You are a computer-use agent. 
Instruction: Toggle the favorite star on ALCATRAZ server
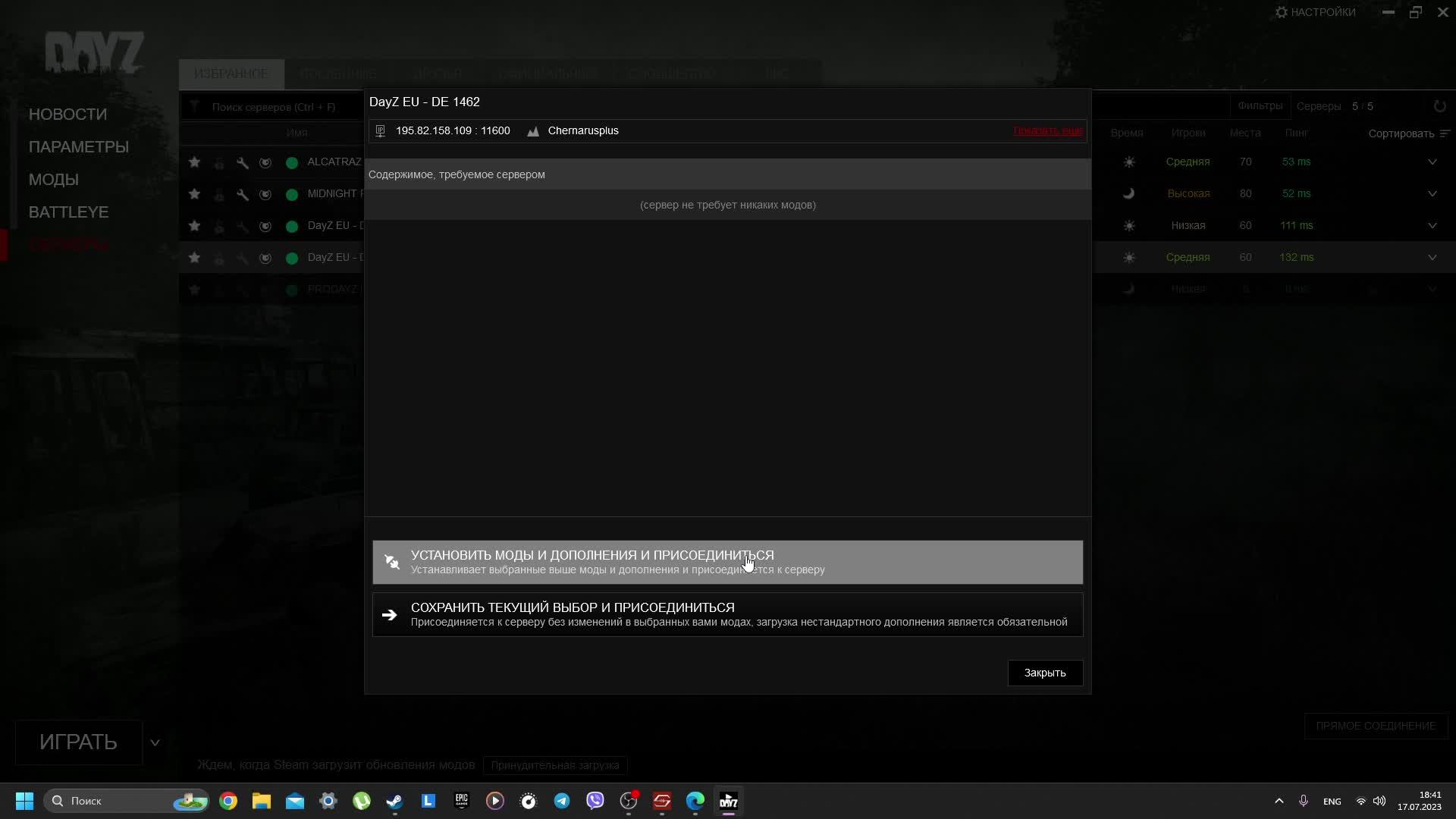coord(194,162)
